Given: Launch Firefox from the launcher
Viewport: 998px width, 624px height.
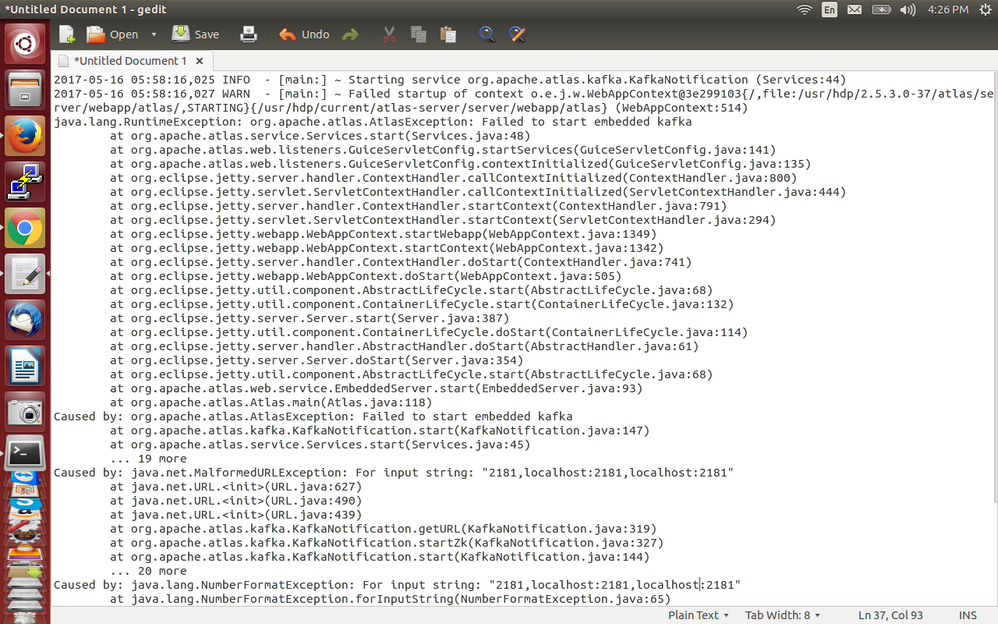Looking at the screenshot, I should pyautogui.click(x=25, y=136).
